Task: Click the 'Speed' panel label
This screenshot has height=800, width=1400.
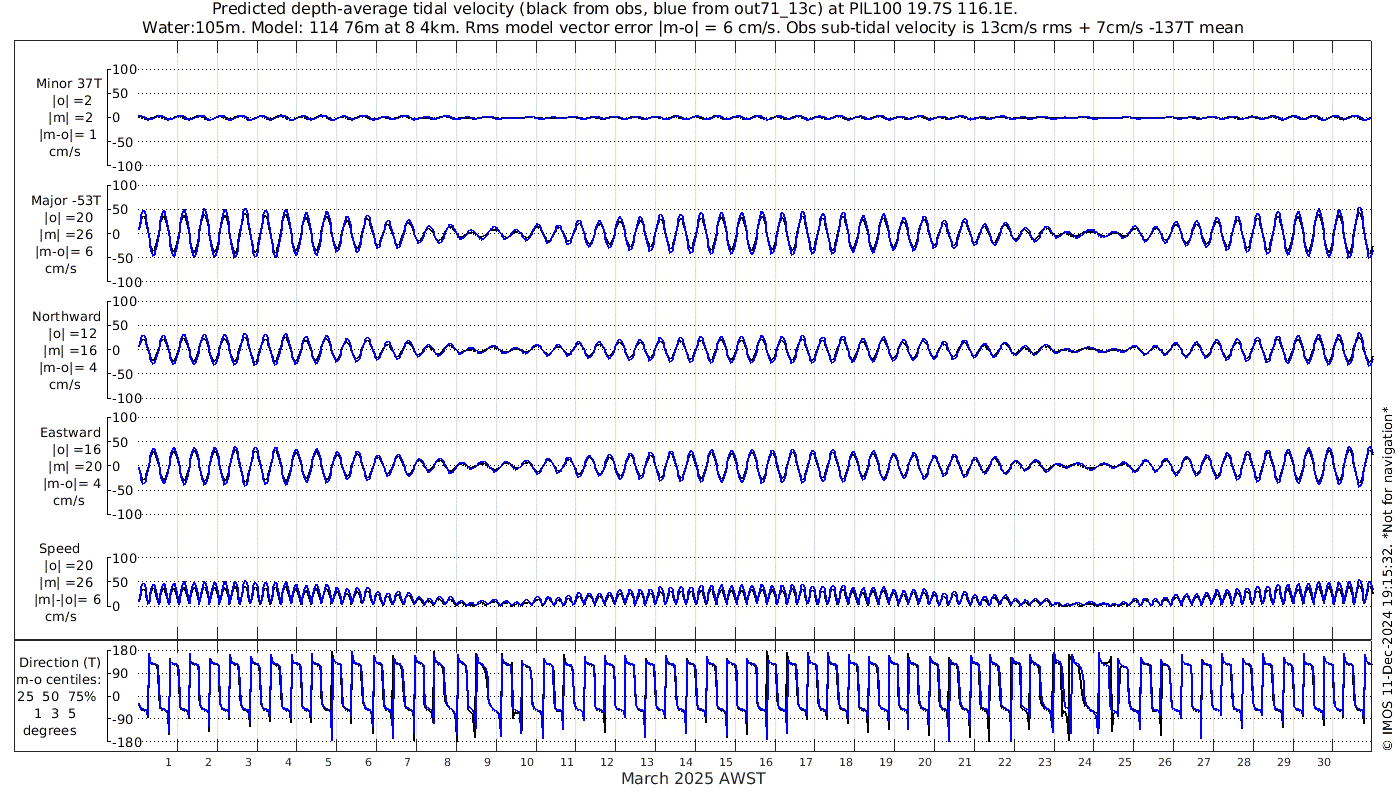Action: (x=60, y=549)
